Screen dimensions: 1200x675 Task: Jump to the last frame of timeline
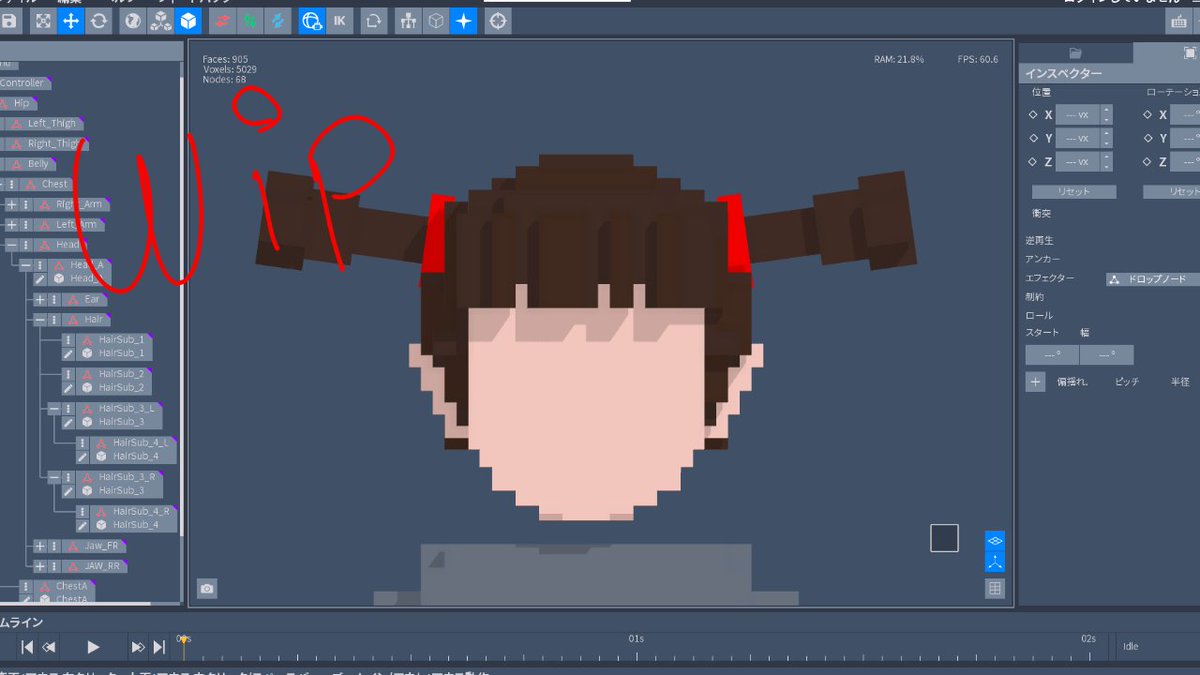click(x=159, y=647)
